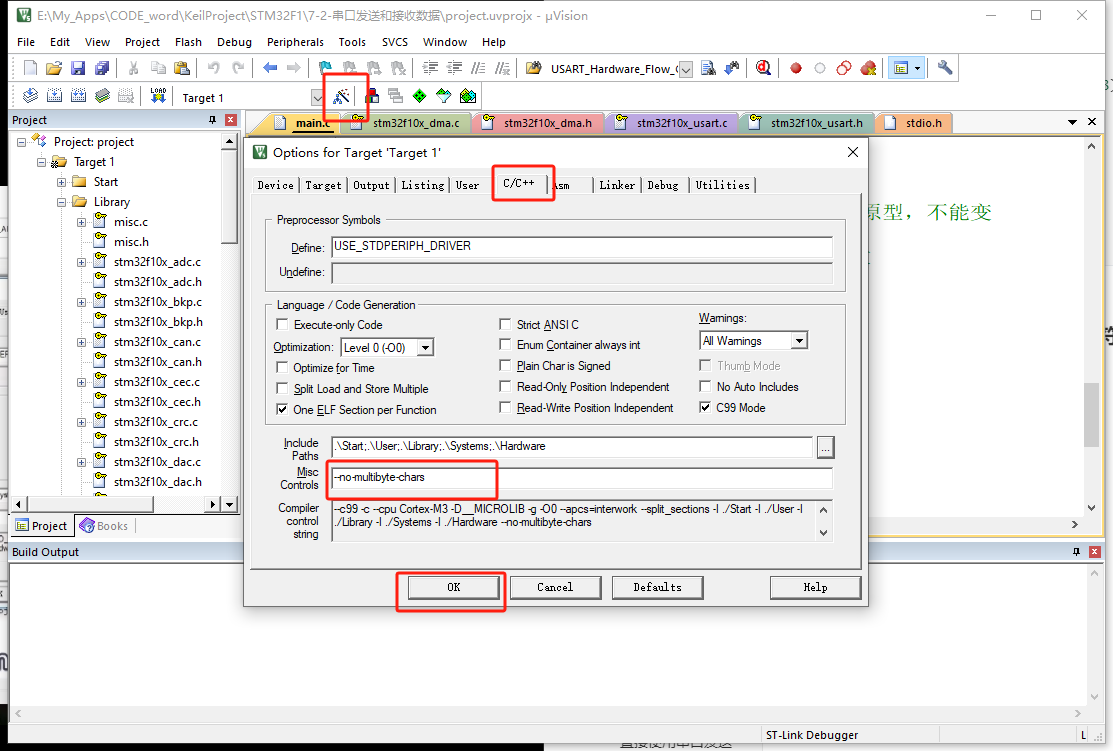Open the Warnings dropdown
Screen dimensions: 1113x751
pos(799,341)
